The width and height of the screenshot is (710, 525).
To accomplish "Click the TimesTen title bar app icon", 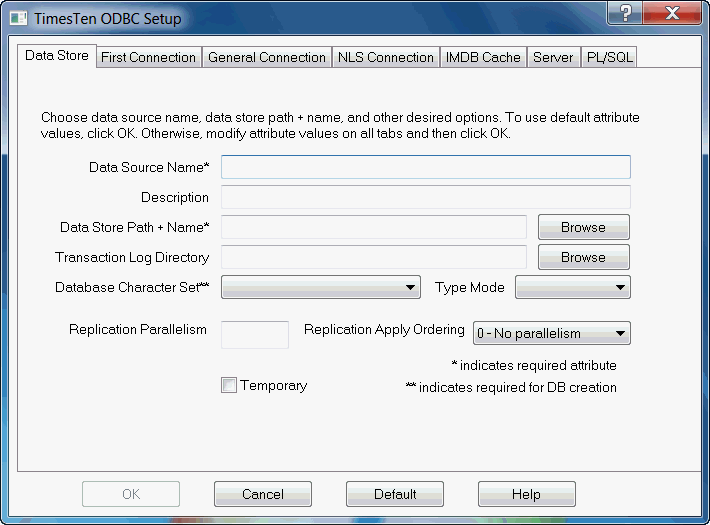I will coord(17,18).
